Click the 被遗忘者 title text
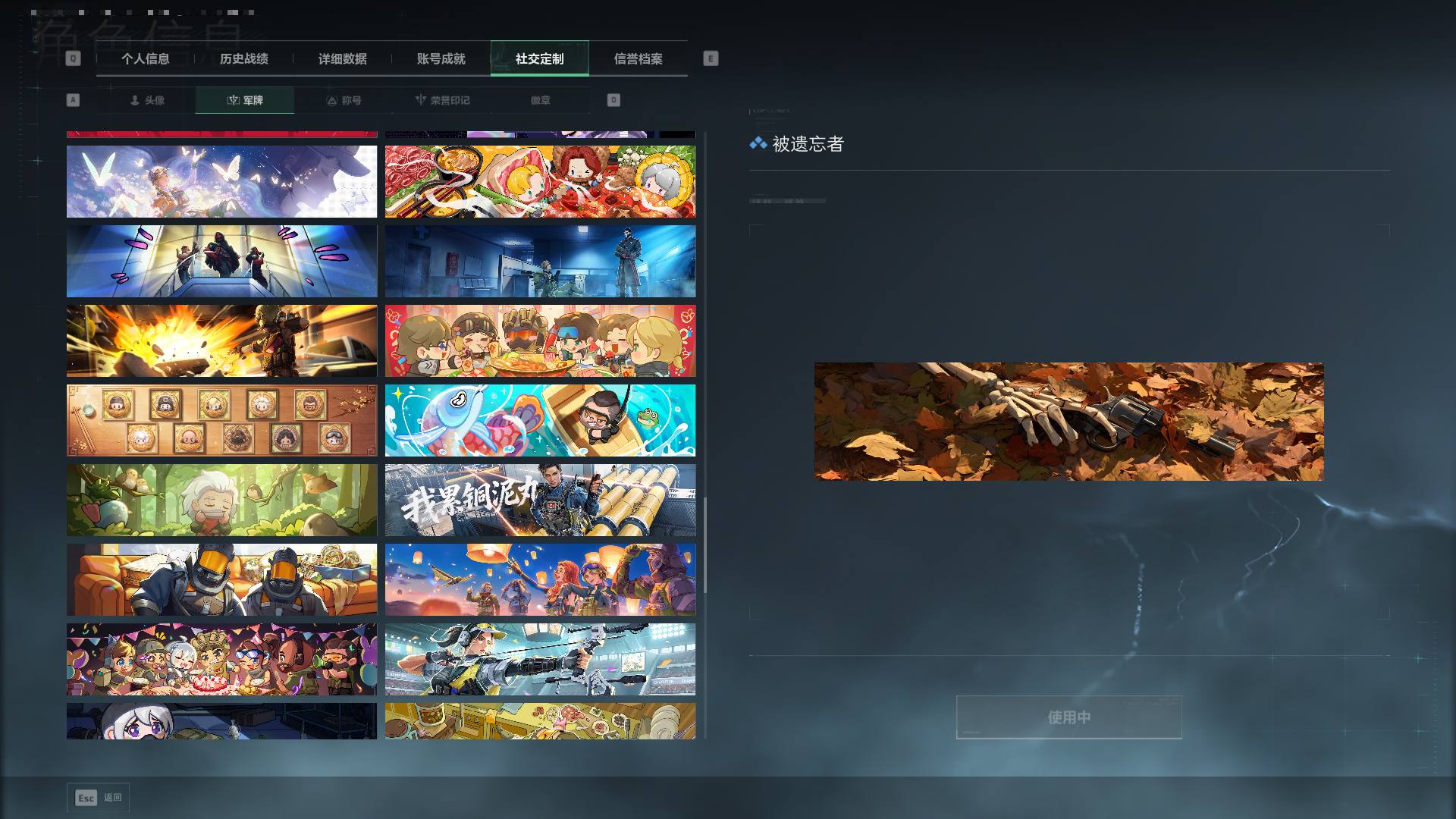This screenshot has width=1456, height=819. pos(808,144)
